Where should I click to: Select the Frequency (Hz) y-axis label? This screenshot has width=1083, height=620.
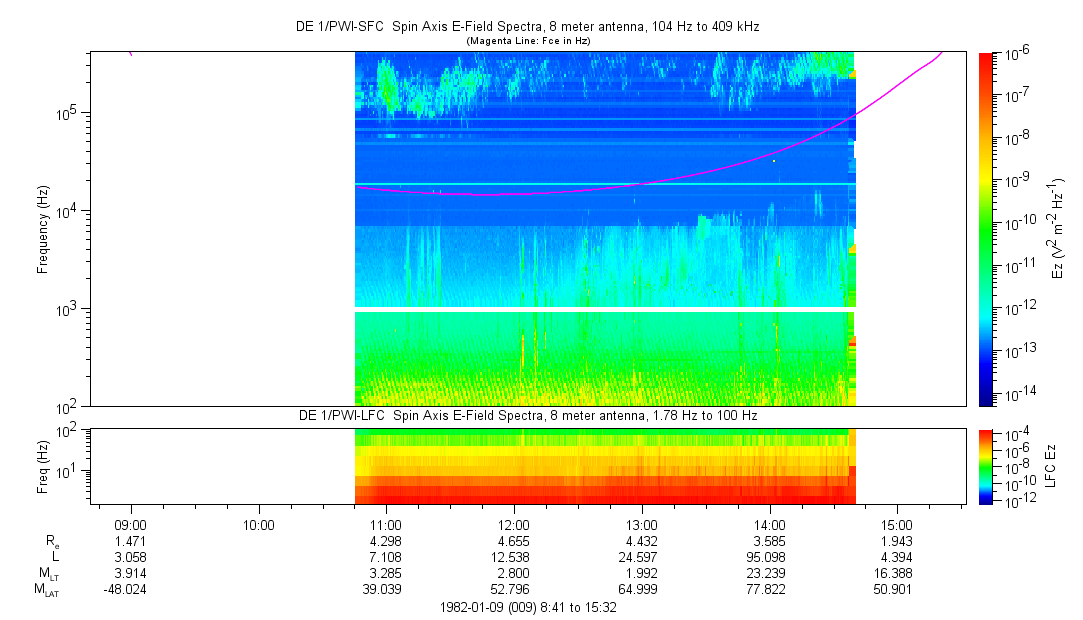click(43, 229)
